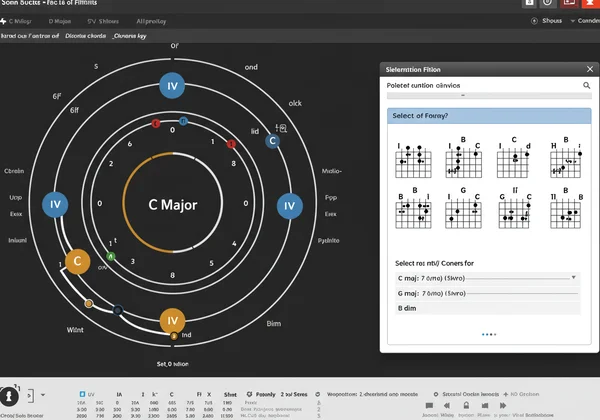Click the search magnifier in the side panel
Image resolution: width=600 pixels, height=420 pixels.
pos(586,85)
